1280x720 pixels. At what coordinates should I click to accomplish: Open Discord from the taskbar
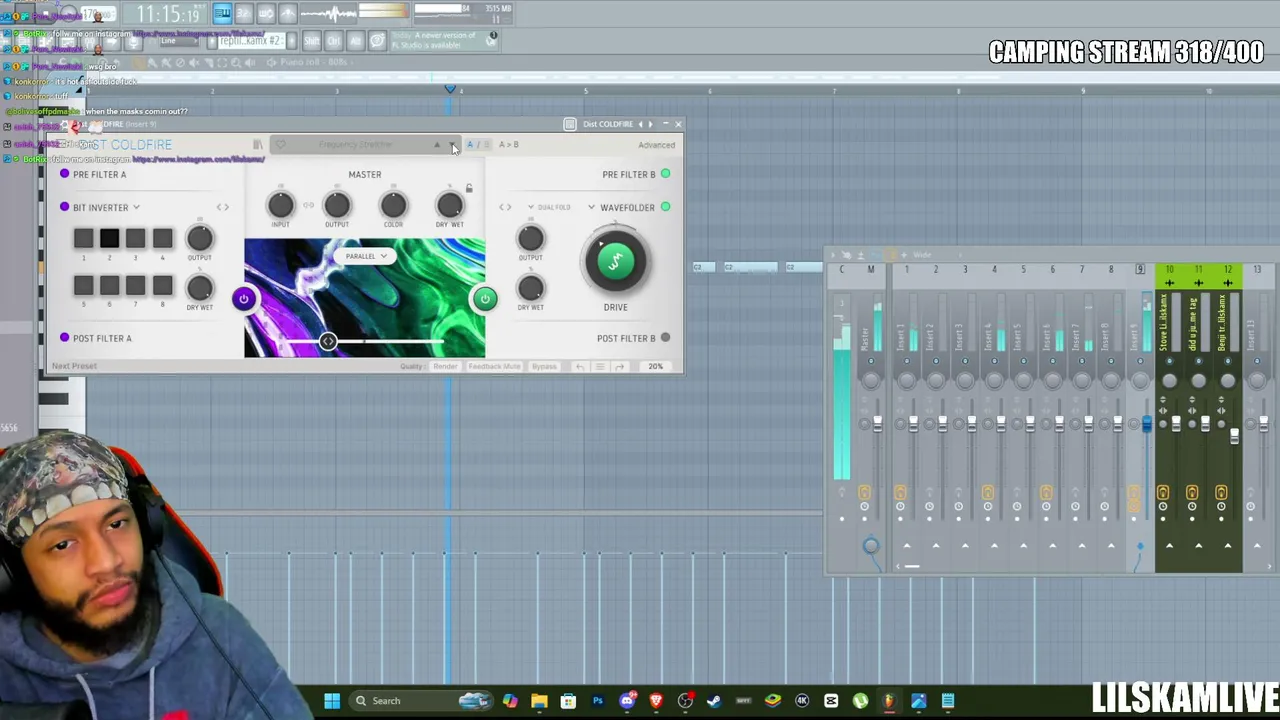(627, 701)
